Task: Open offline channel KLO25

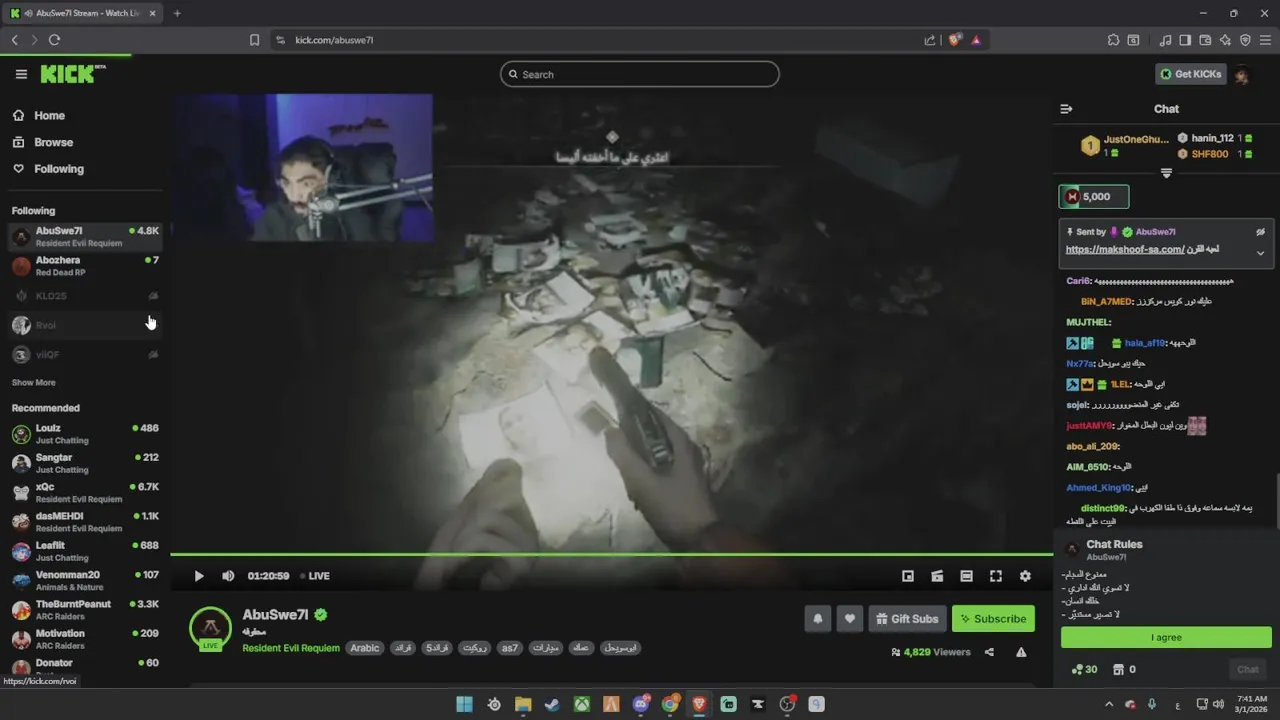Action: [85, 296]
